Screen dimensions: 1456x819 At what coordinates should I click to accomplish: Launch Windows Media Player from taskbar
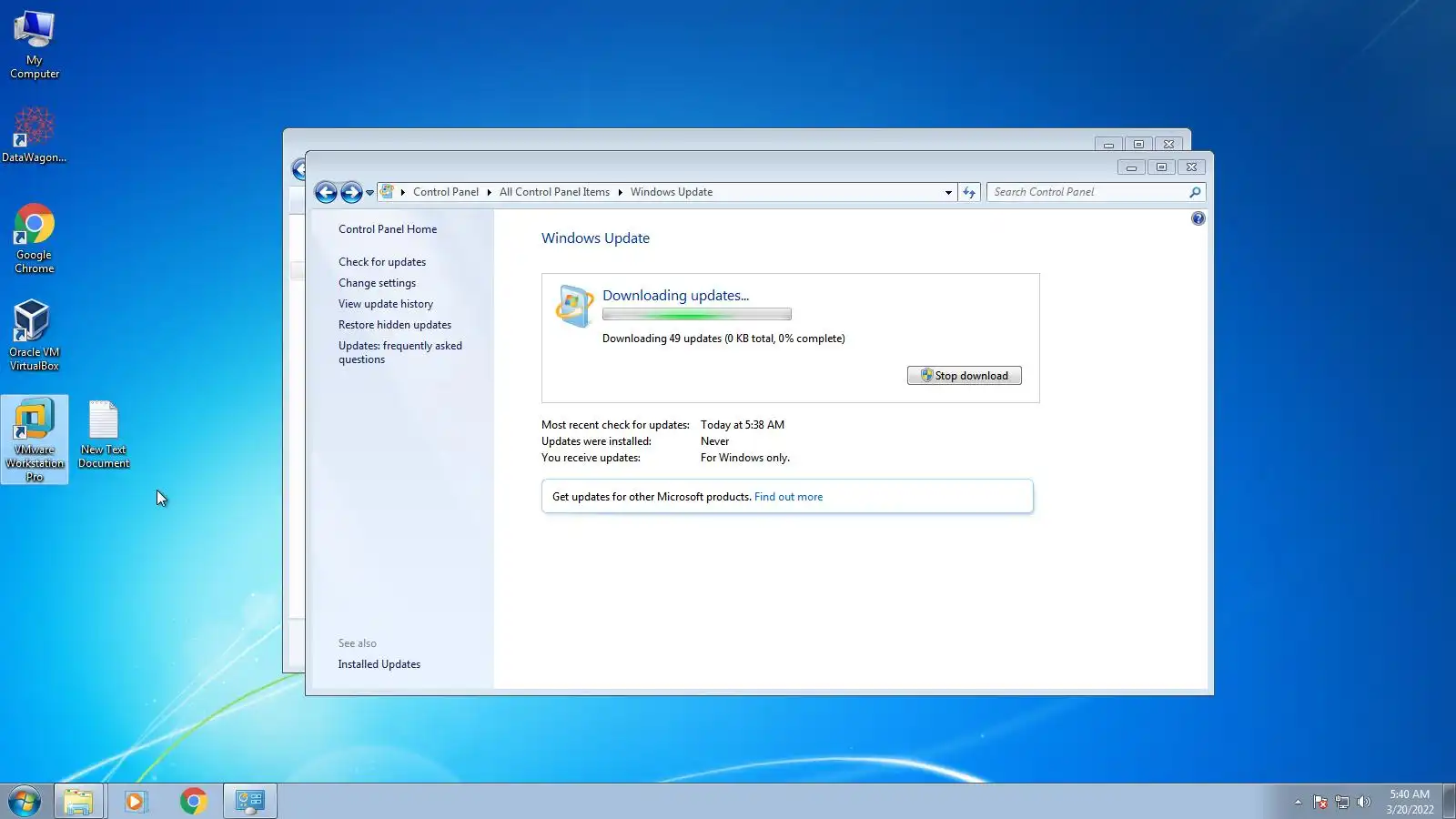click(136, 802)
